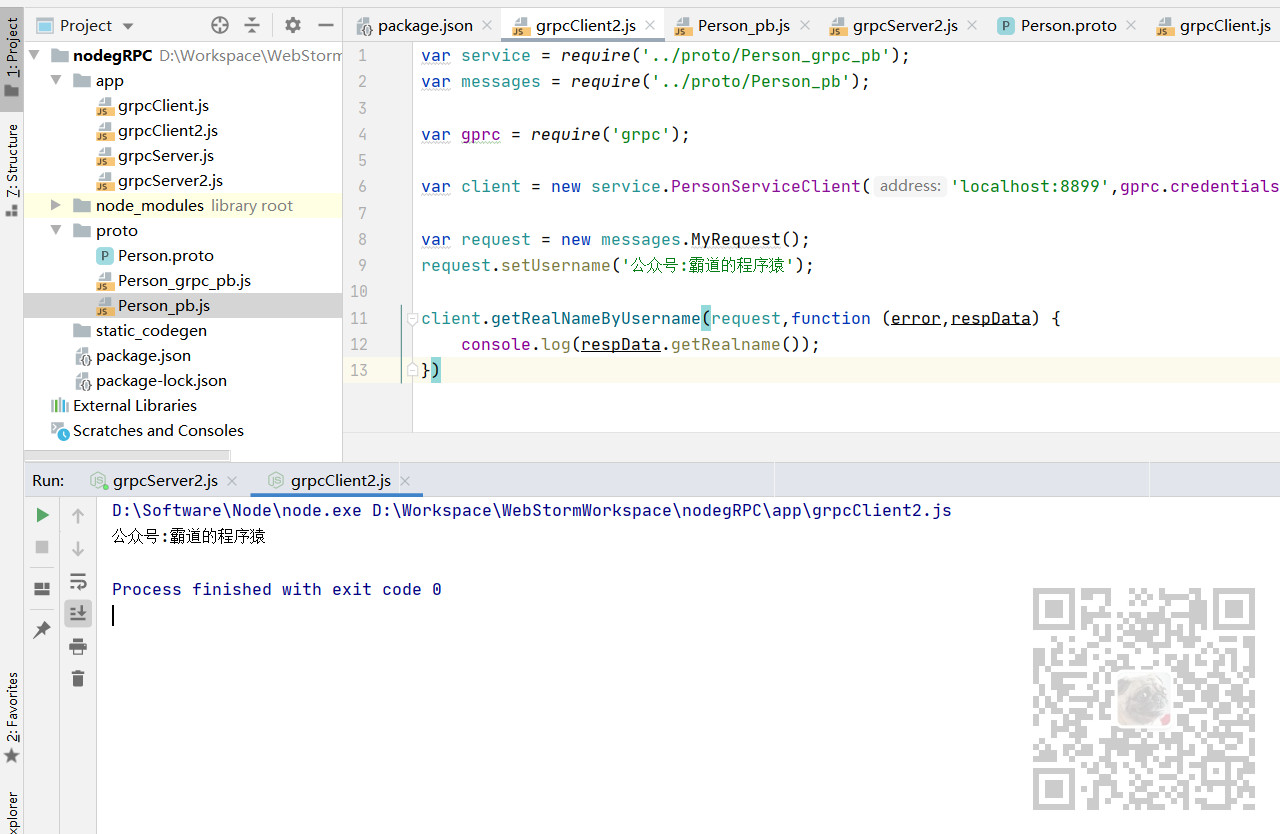Select package-lock.json in project tree
The width and height of the screenshot is (1280, 834).
[x=161, y=380]
